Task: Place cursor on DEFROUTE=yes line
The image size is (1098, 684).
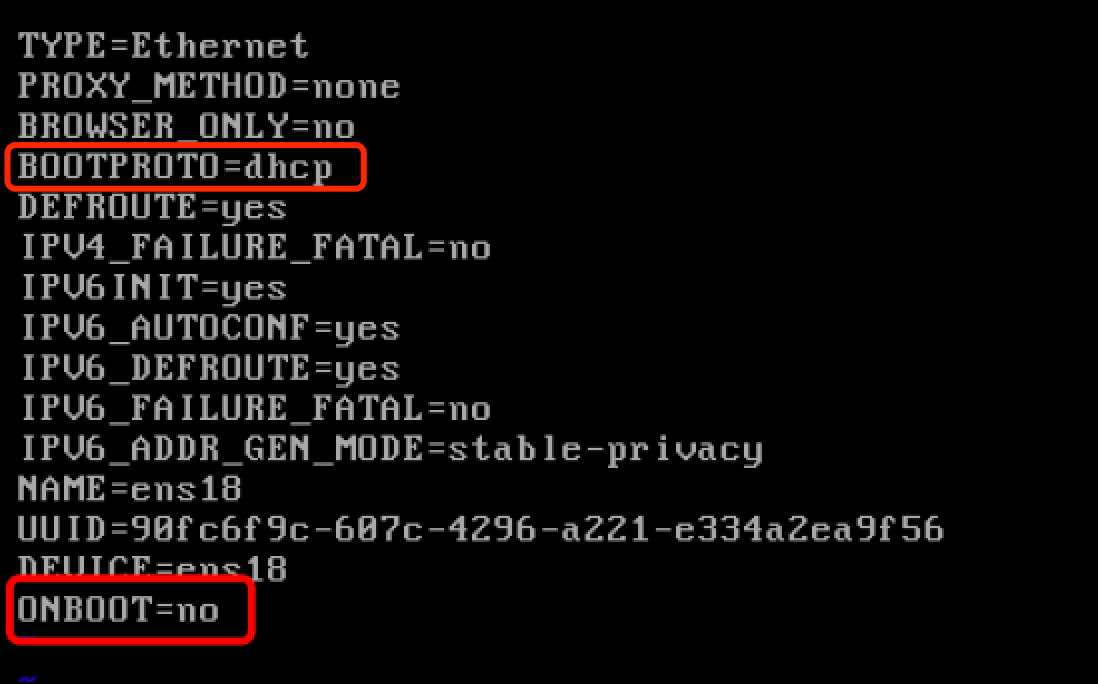Action: (x=153, y=208)
